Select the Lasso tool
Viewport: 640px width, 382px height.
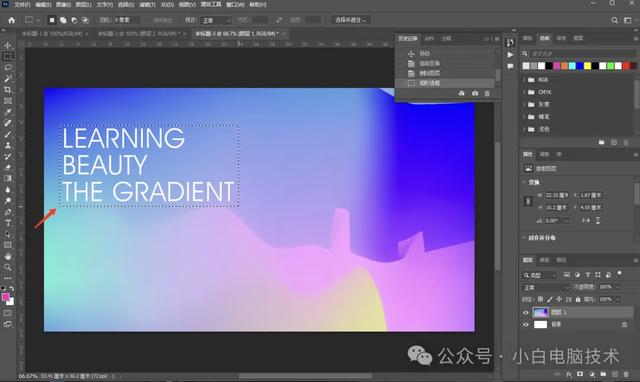[8, 67]
